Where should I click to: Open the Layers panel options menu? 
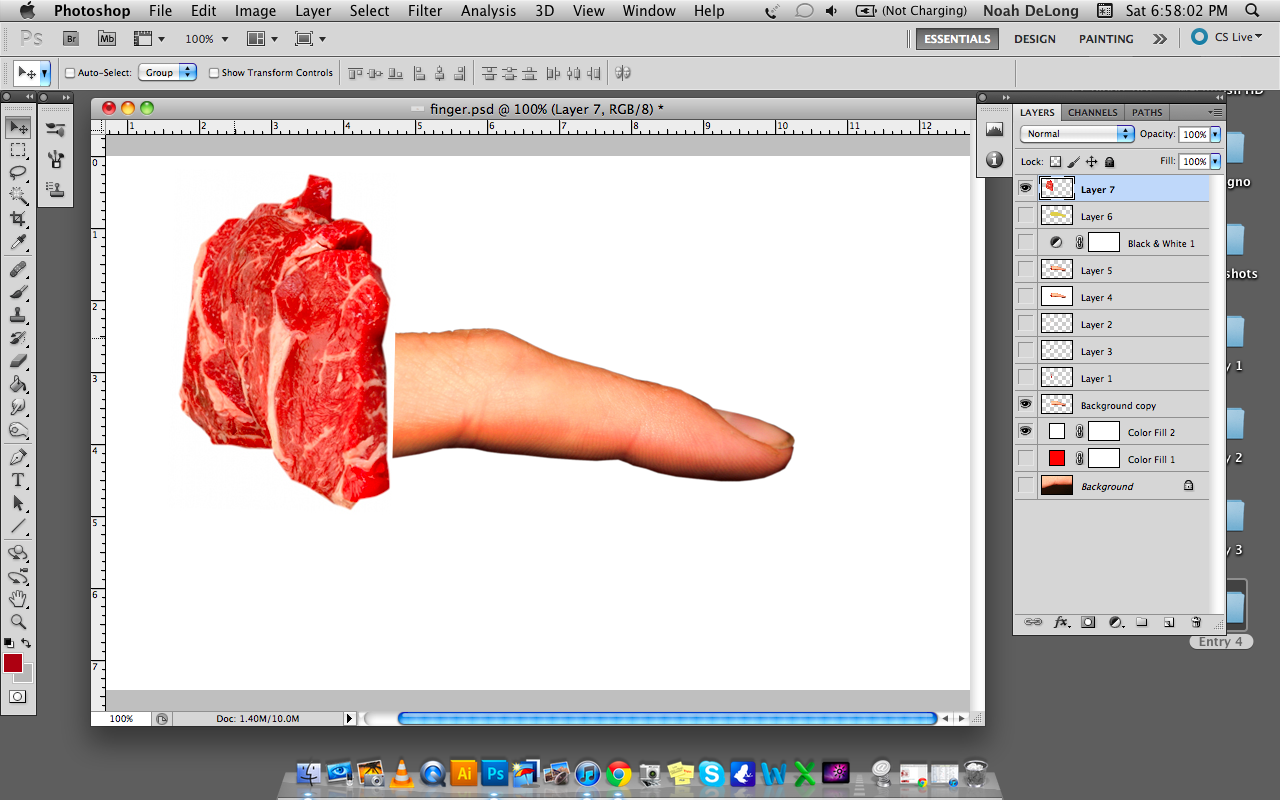(1215, 112)
